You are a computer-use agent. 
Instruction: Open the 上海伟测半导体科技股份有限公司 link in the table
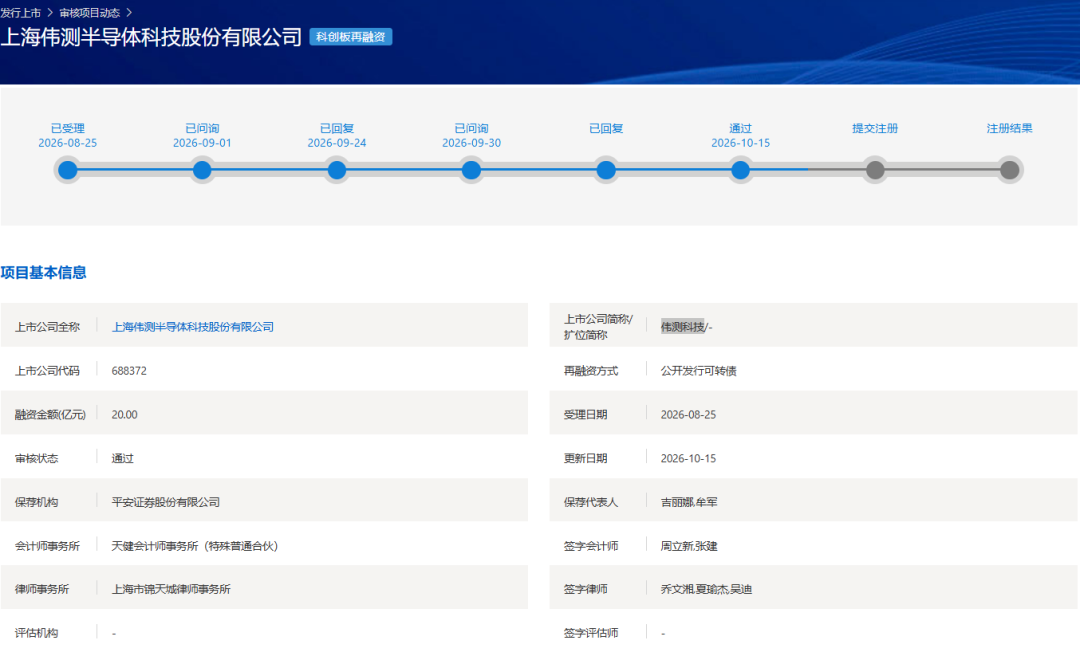pos(193,327)
